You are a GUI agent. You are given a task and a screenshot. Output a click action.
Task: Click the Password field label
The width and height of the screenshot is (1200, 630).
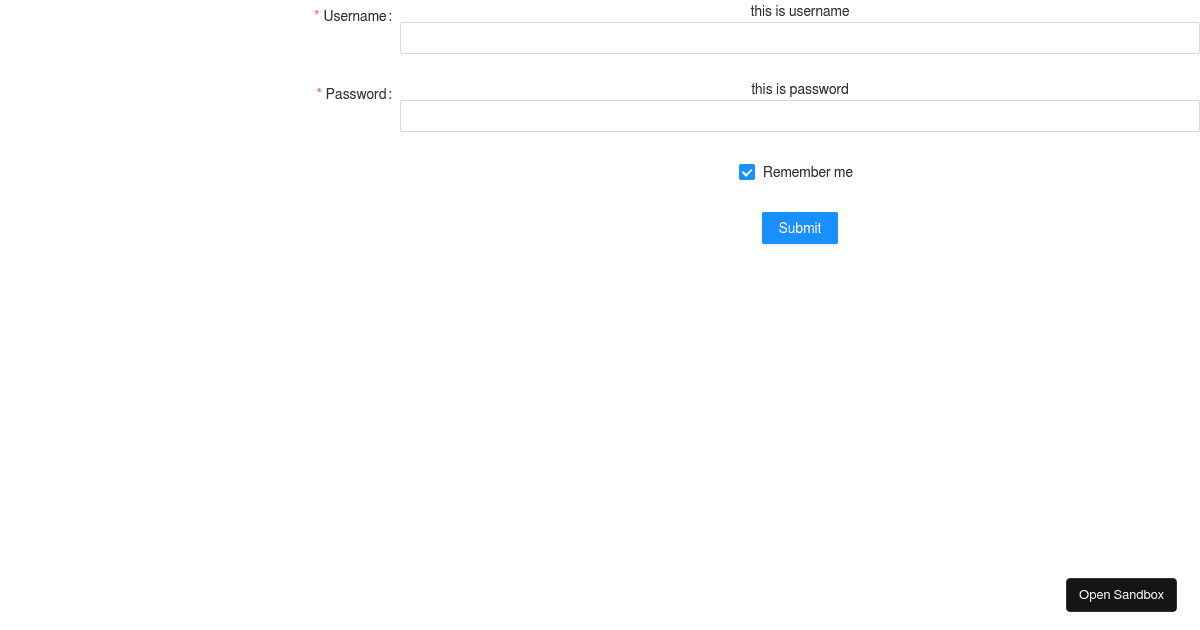click(357, 94)
